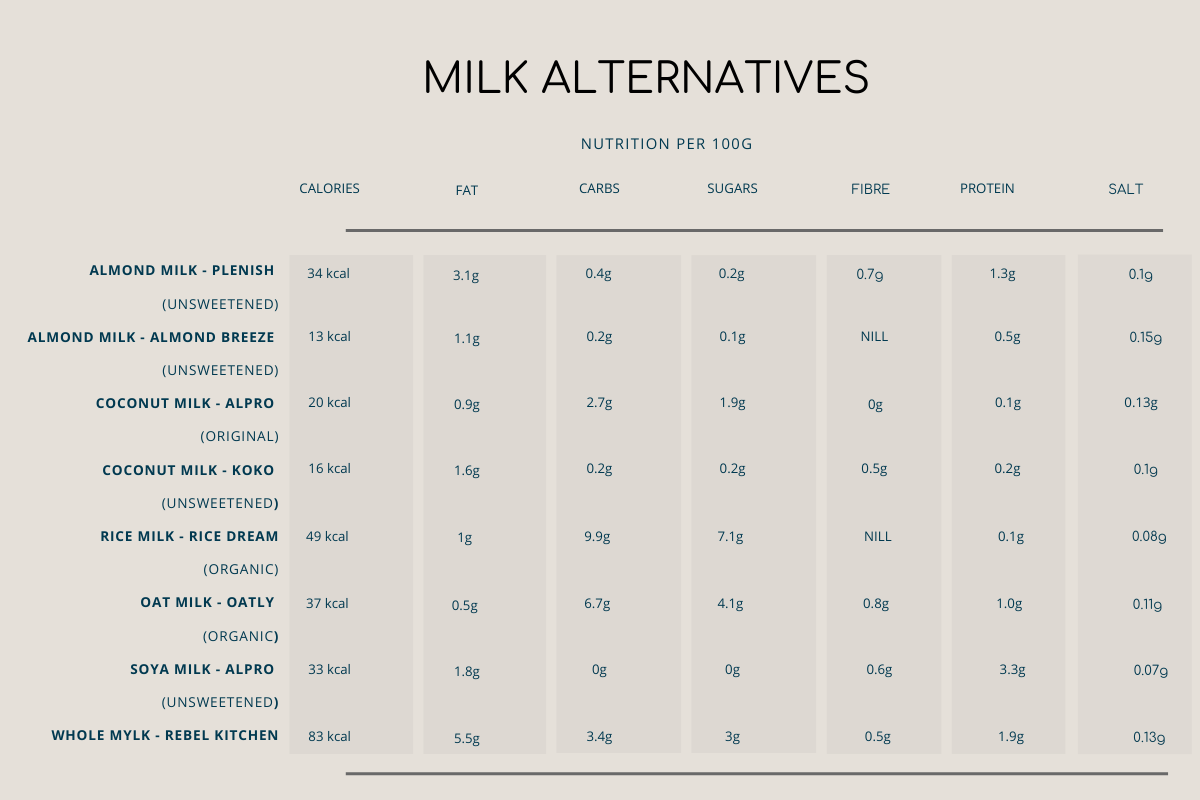Select the Almond Milk - Plenish row label
1200x800 pixels.
(x=182, y=270)
